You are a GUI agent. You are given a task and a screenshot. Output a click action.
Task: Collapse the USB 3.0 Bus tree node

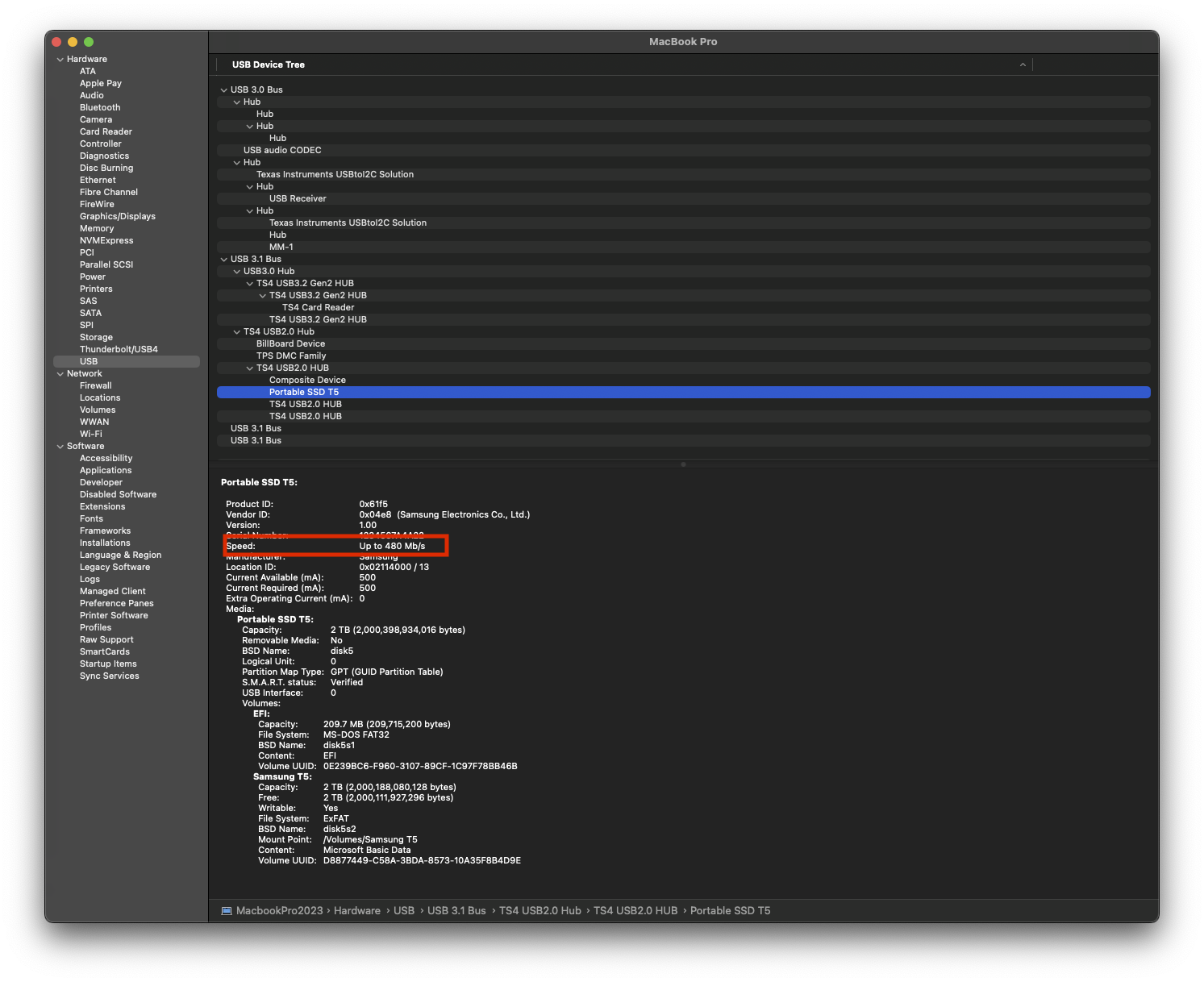(x=223, y=90)
